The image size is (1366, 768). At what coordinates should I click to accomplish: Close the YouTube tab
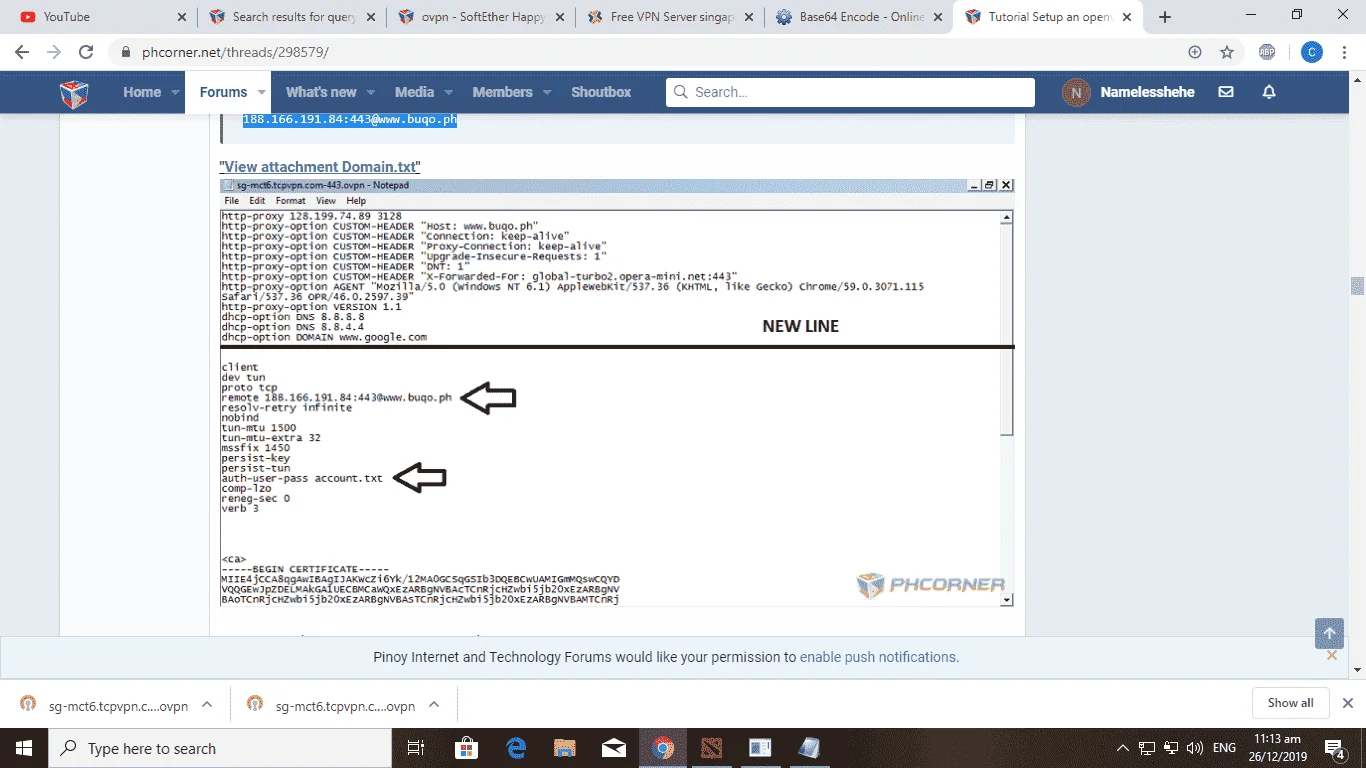[x=181, y=17]
